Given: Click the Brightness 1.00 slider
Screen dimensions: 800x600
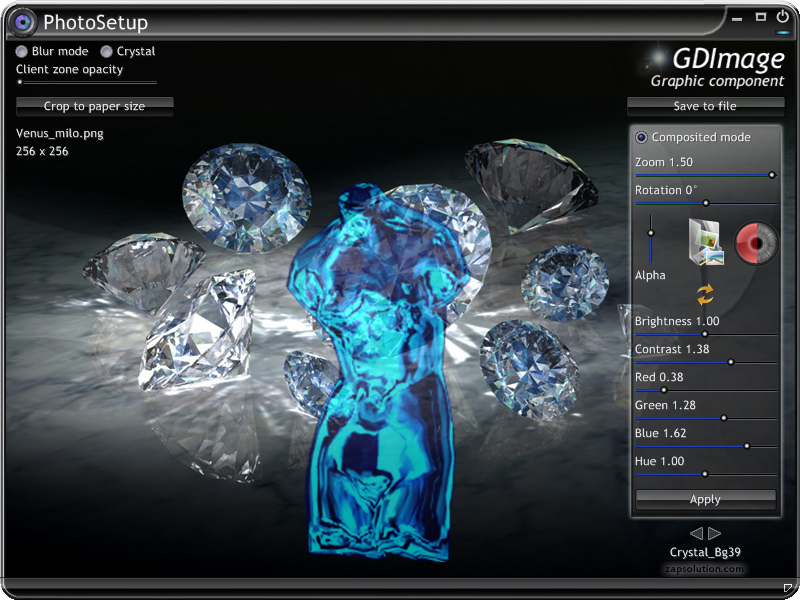Looking at the screenshot, I should click(x=706, y=334).
